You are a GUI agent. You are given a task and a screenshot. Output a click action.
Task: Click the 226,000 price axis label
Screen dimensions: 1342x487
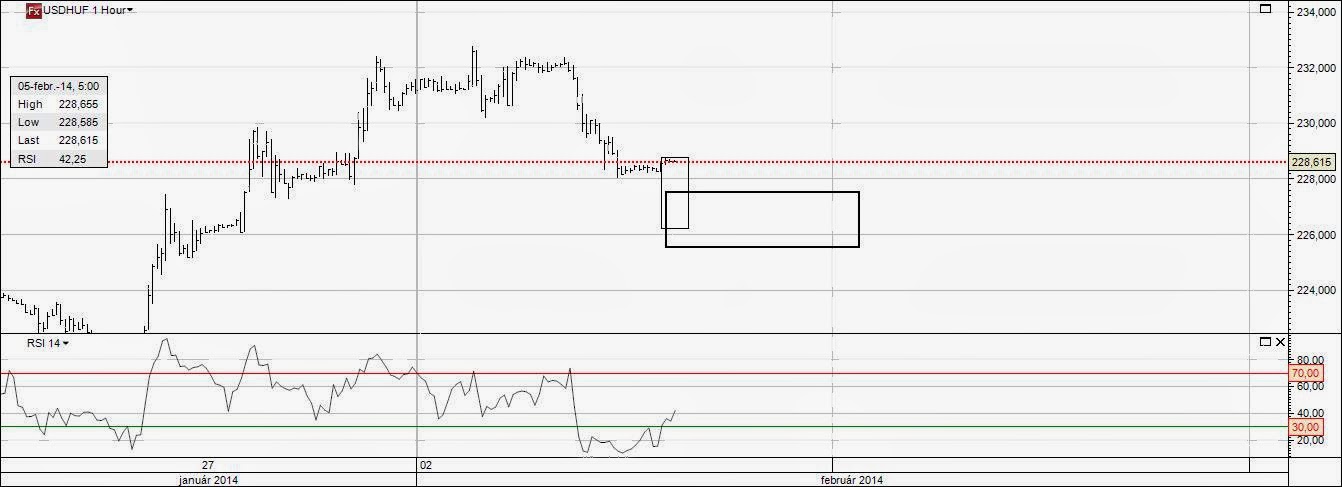[x=1314, y=236]
